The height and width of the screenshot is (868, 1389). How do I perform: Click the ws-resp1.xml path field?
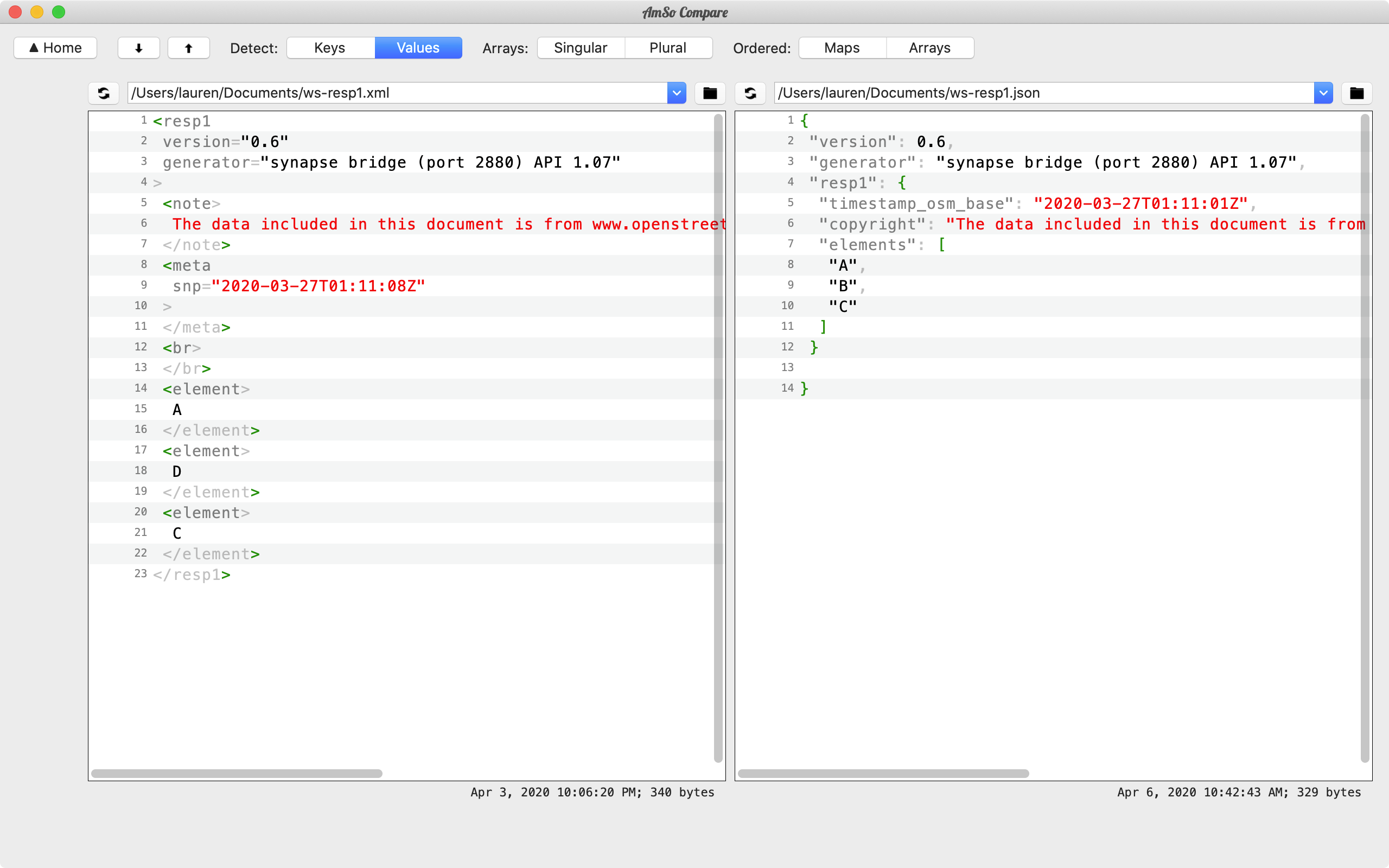pyautogui.click(x=397, y=93)
